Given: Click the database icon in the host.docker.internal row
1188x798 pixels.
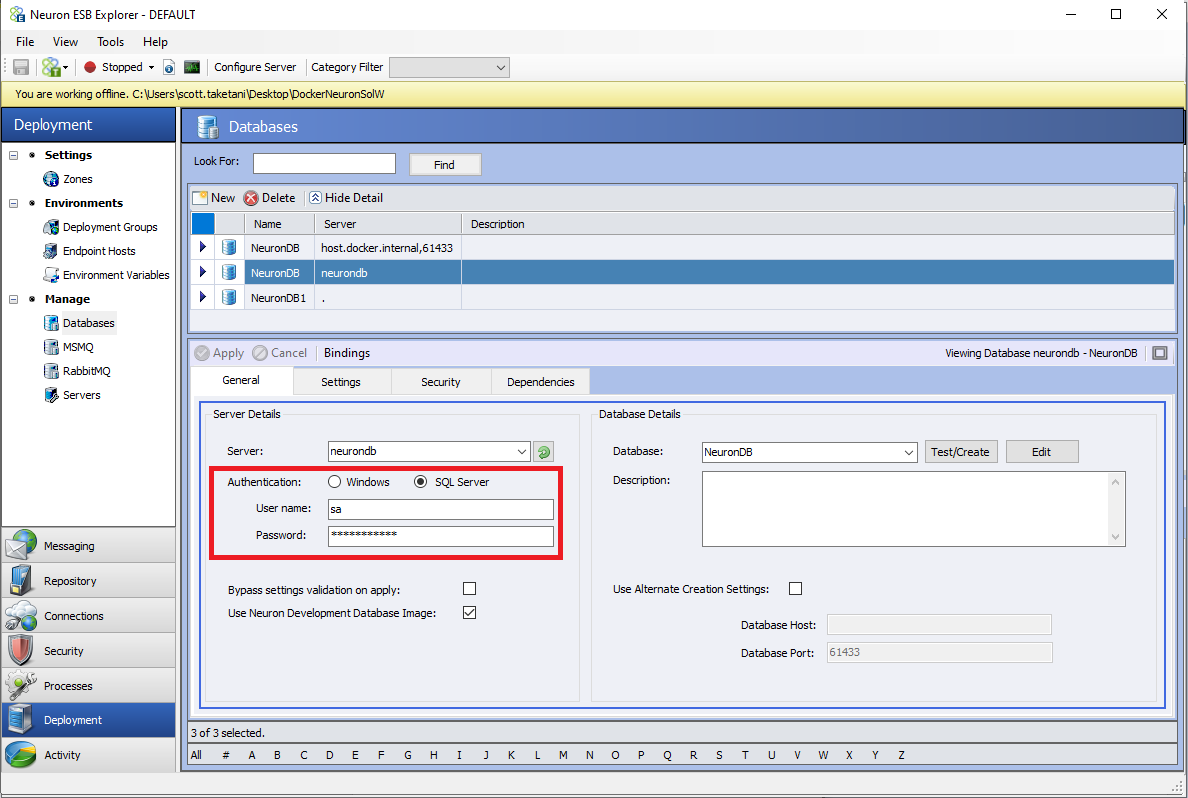Looking at the screenshot, I should pyautogui.click(x=229, y=247).
